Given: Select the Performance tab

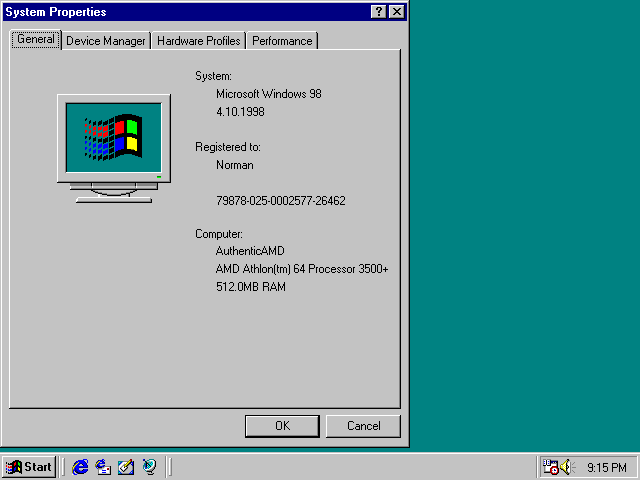Looking at the screenshot, I should [282, 41].
